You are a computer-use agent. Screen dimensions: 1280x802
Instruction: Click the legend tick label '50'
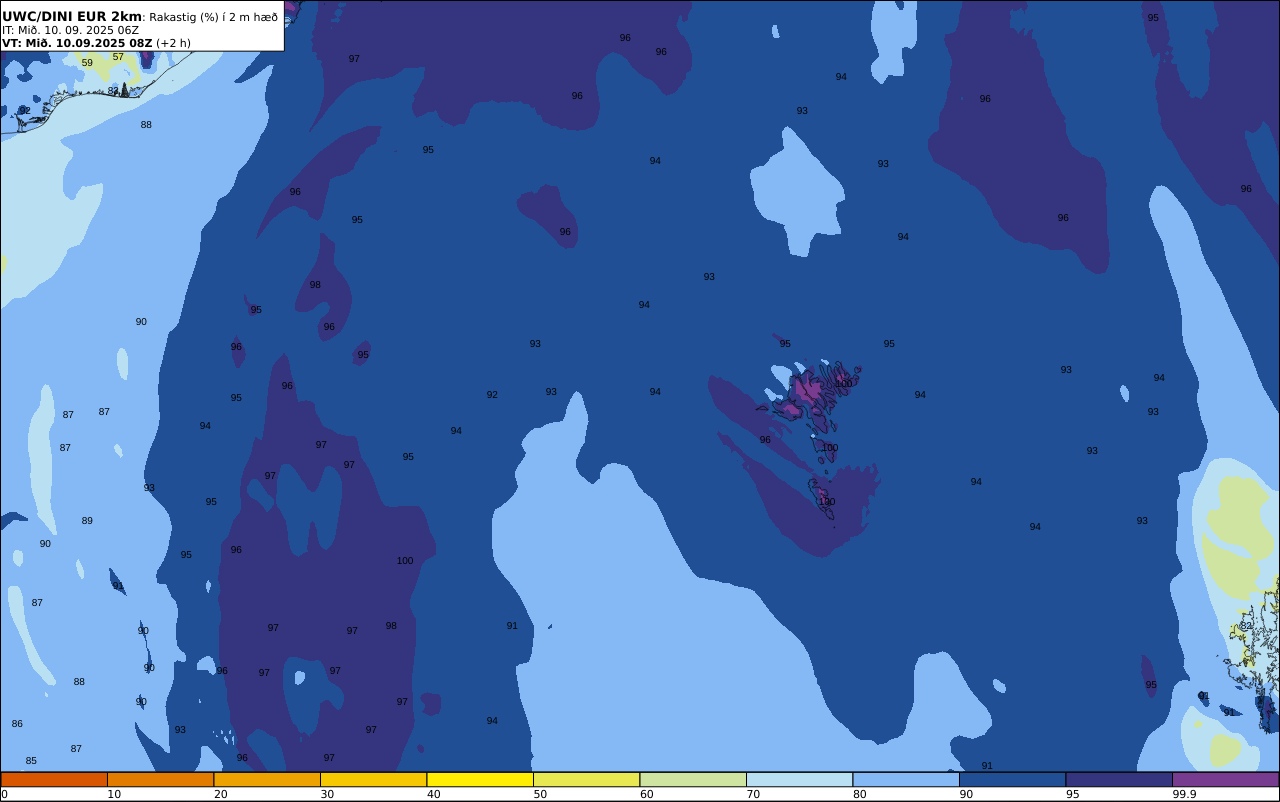[540, 794]
